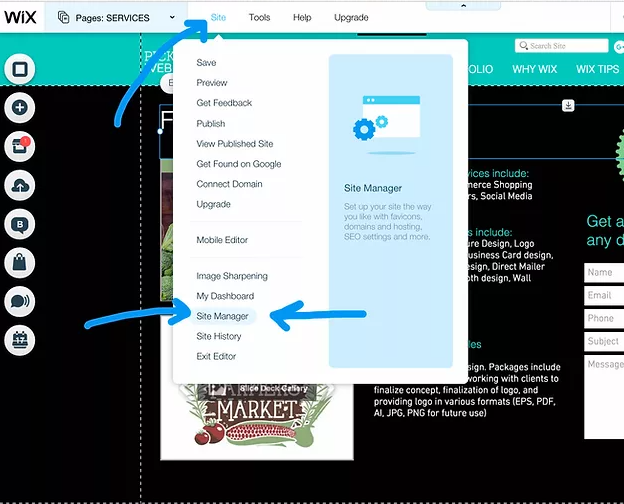Click the WHY WIX navigation link

[x=534, y=69]
